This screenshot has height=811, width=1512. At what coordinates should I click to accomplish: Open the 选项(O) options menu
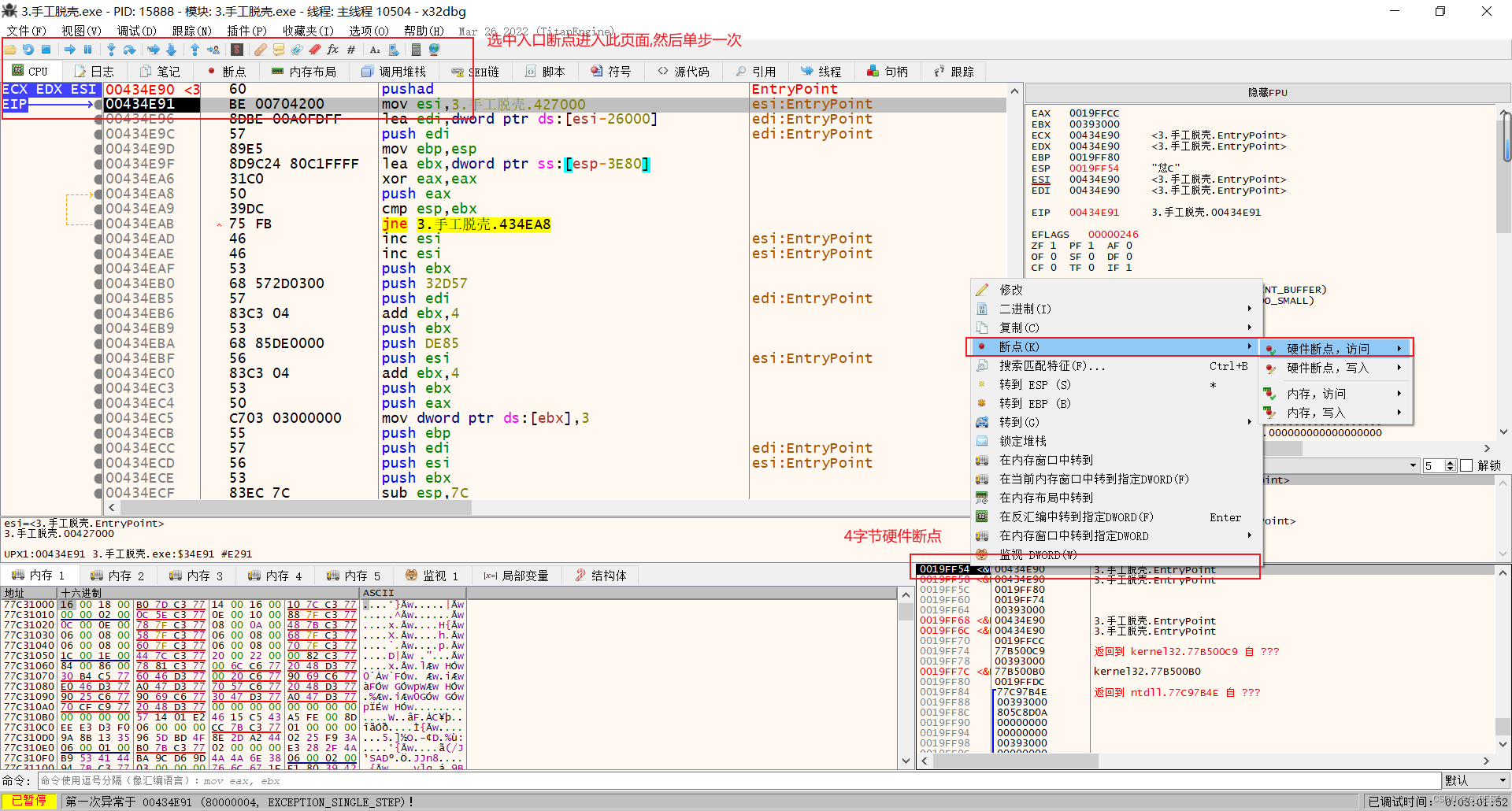[x=369, y=31]
